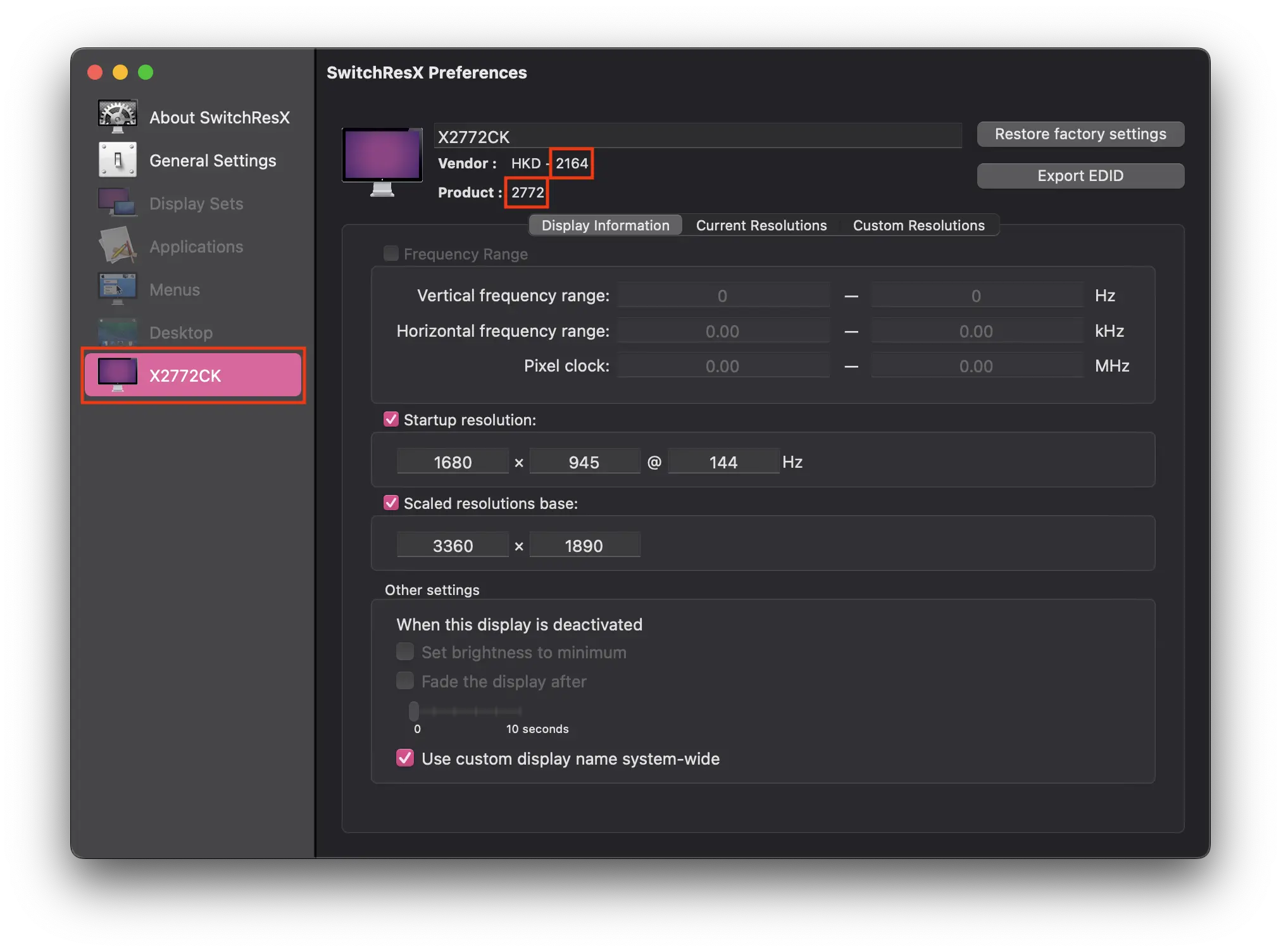Click the Applications sidebar icon

pyautogui.click(x=118, y=246)
